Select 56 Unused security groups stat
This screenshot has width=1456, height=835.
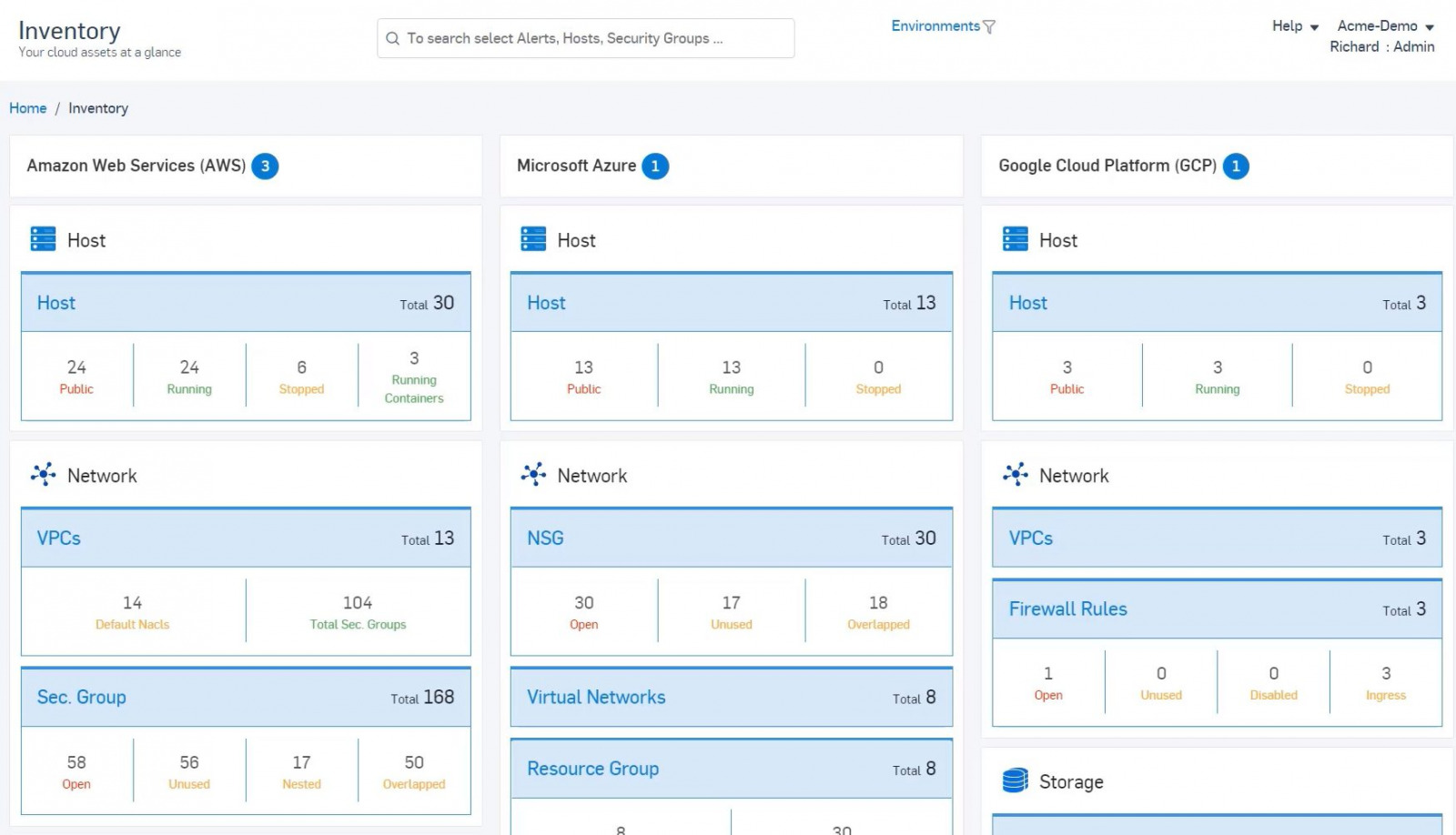coord(189,771)
